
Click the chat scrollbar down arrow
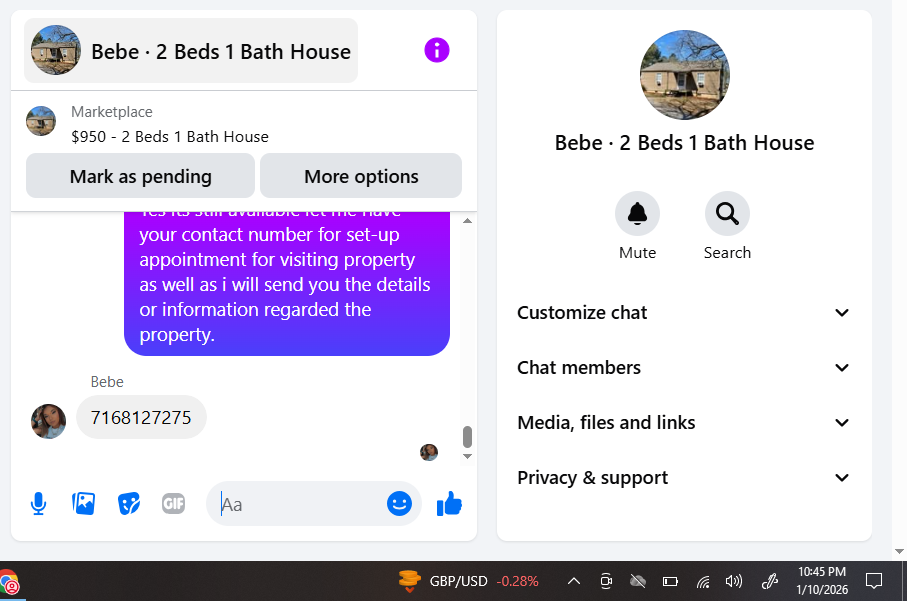(467, 456)
